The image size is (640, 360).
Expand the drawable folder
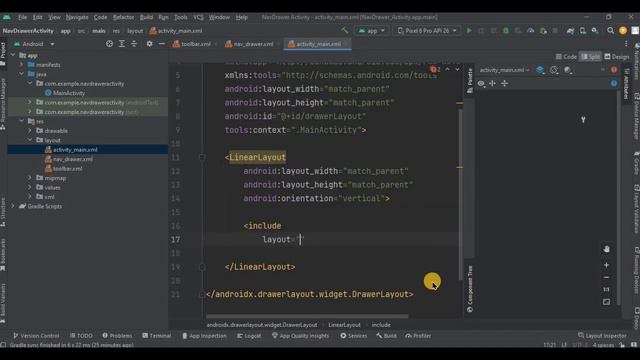click(30, 131)
